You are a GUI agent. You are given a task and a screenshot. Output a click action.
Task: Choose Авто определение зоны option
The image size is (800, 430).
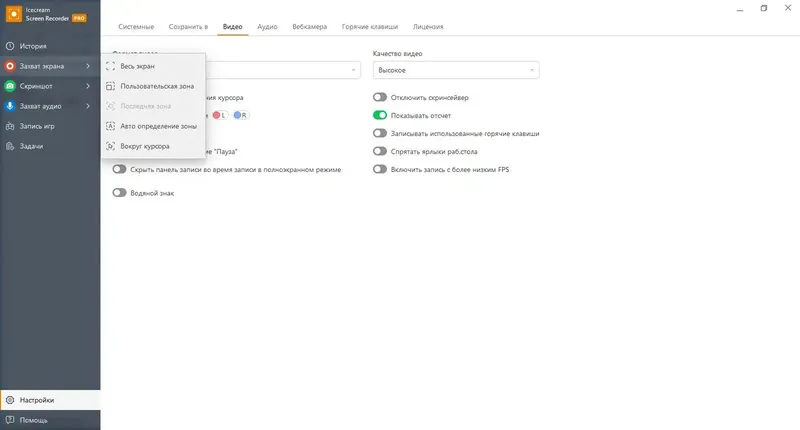tap(154, 126)
